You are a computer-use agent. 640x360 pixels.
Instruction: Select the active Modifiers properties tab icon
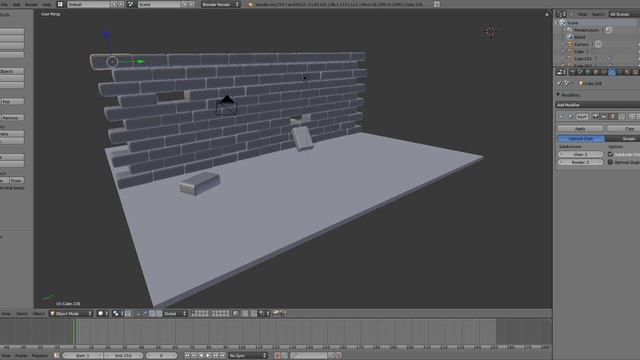pyautogui.click(x=612, y=72)
